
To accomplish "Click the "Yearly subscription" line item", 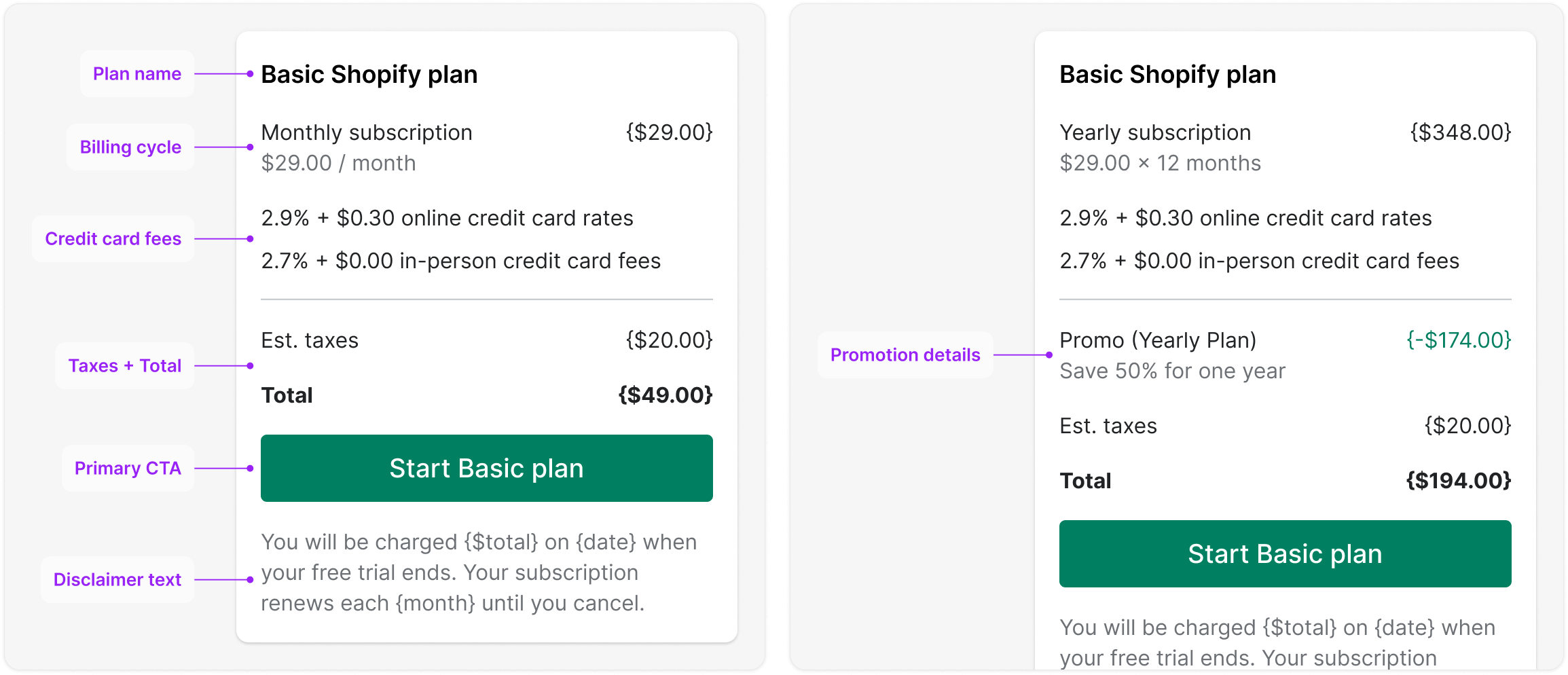I will (x=1155, y=132).
